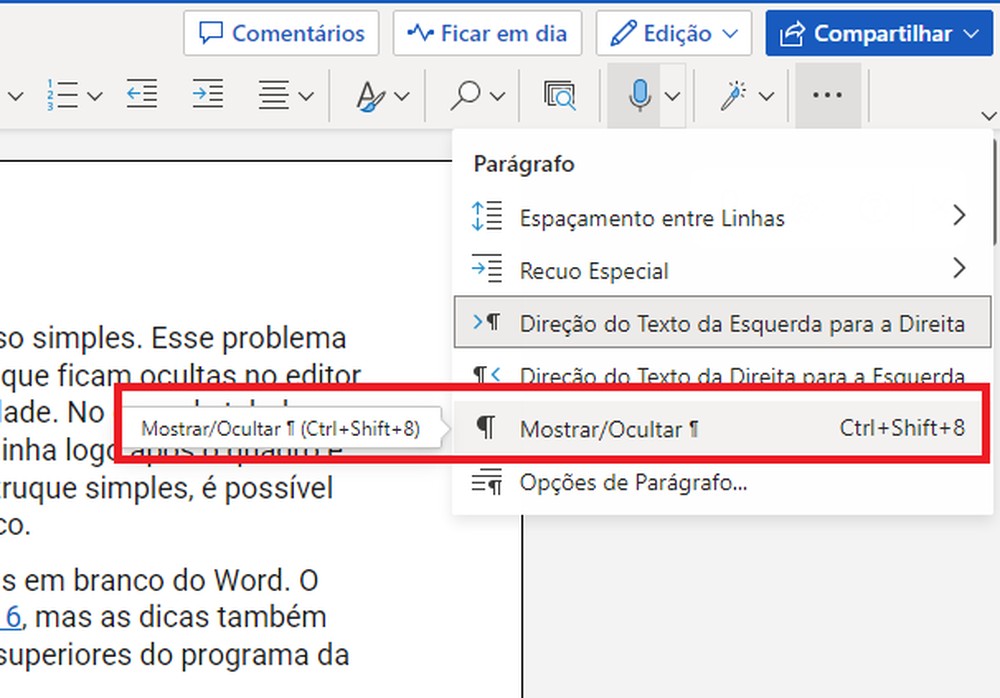Click the Comentários button
Screen dimensions: 1000x698
(281, 33)
